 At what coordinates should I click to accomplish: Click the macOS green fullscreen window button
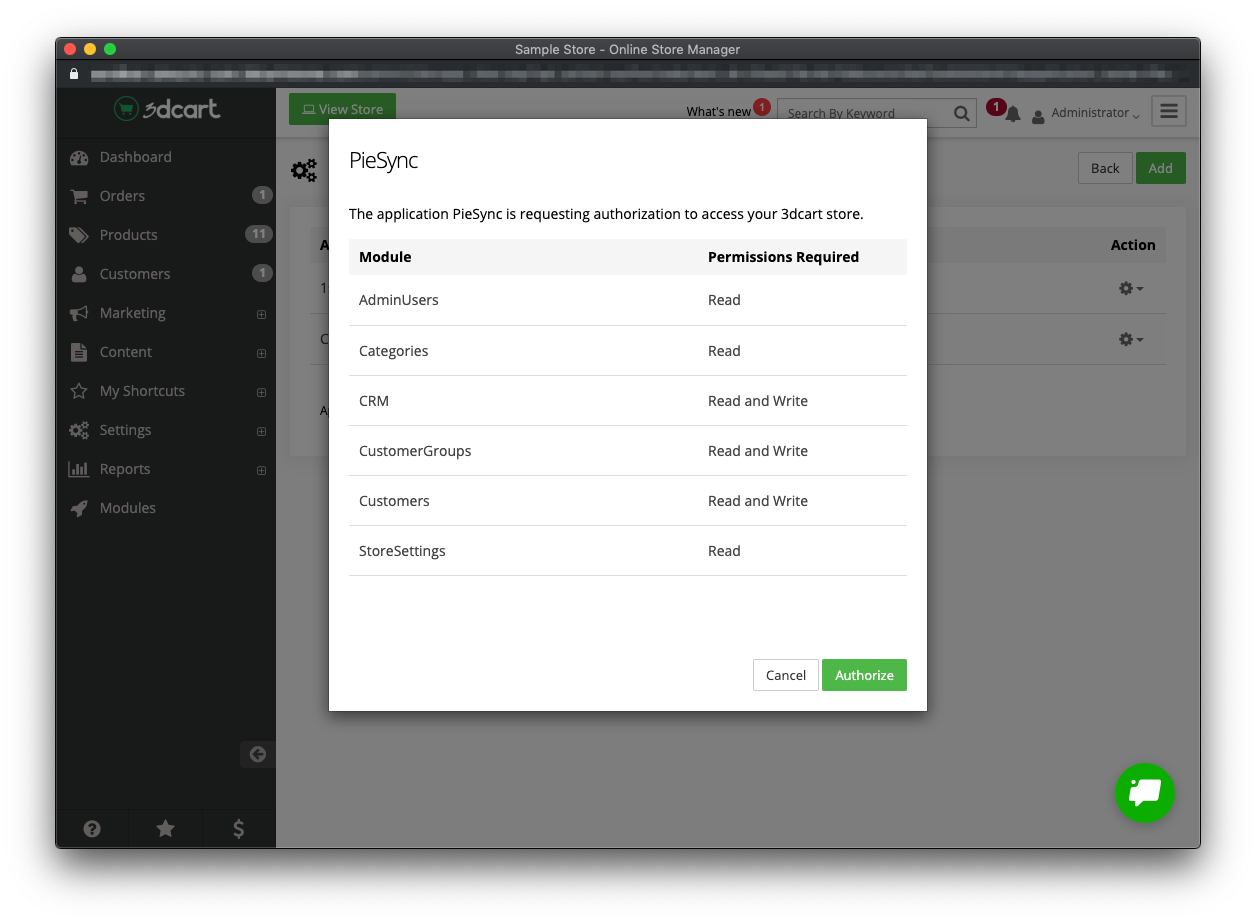(x=110, y=49)
